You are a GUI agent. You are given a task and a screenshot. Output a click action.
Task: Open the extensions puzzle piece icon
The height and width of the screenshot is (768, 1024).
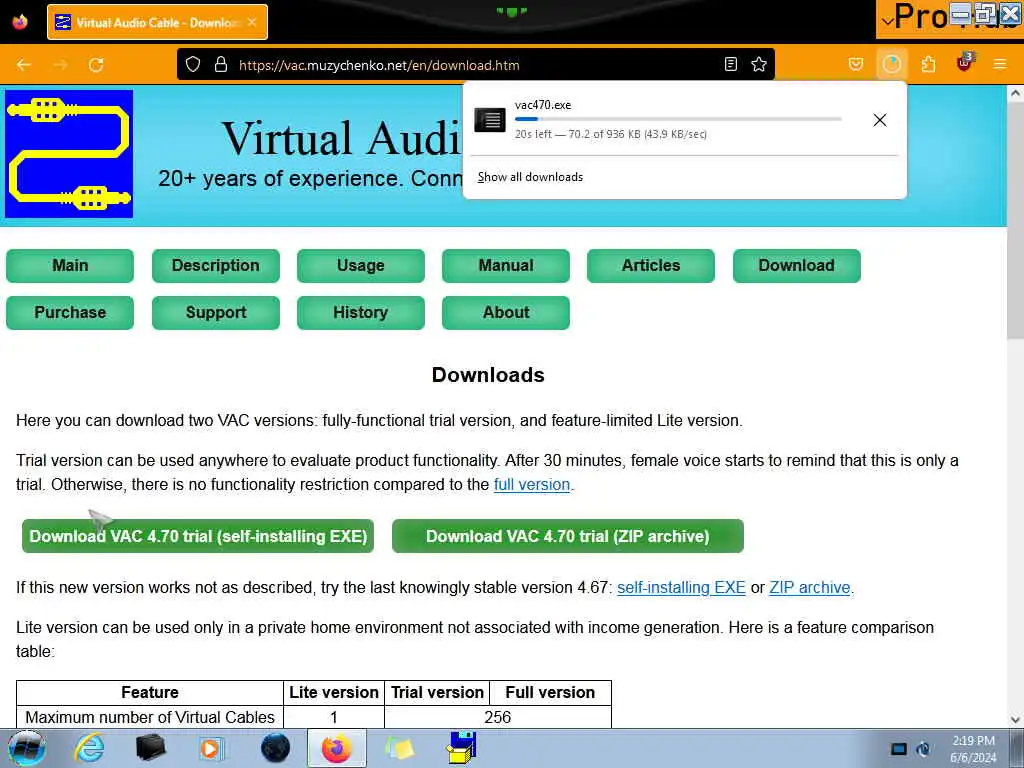[928, 64]
